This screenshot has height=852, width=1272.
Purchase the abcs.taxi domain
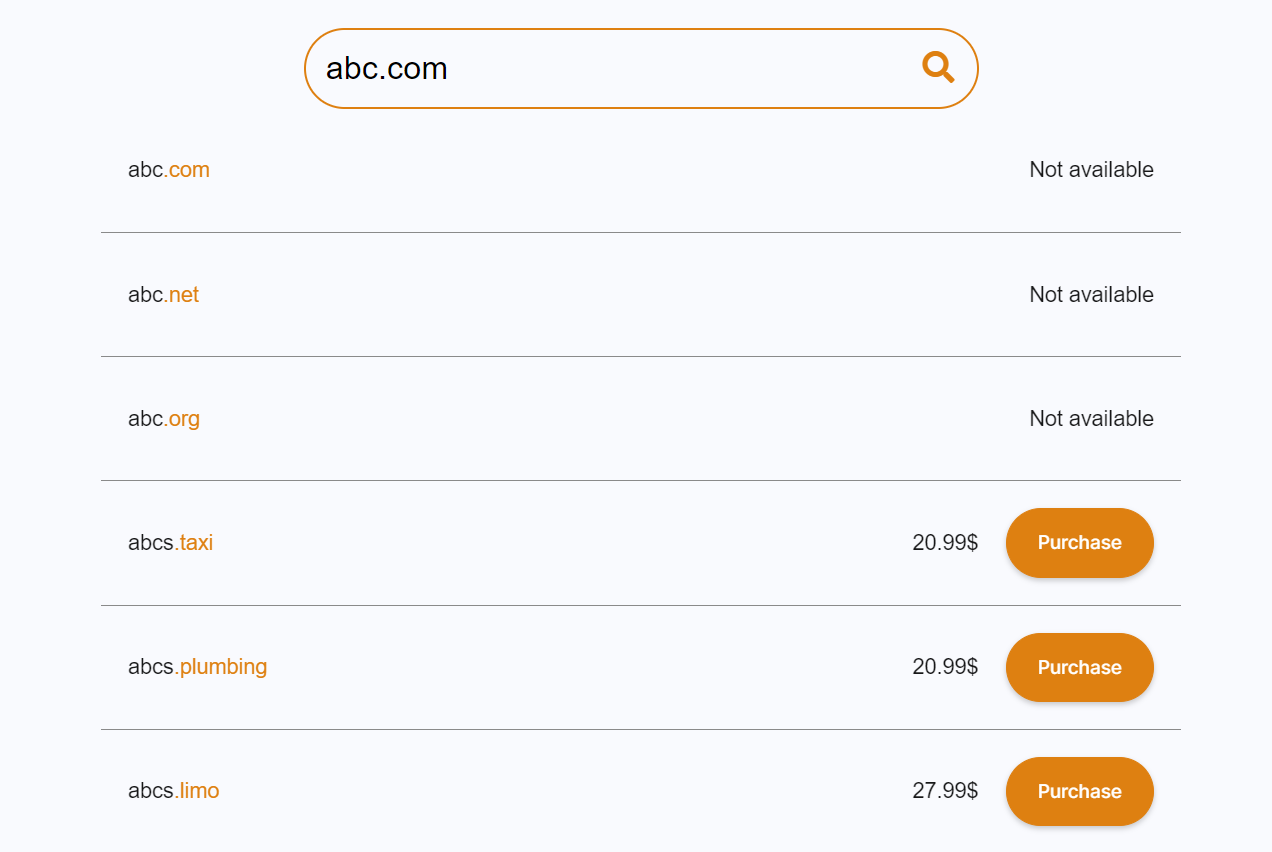[x=1079, y=543]
